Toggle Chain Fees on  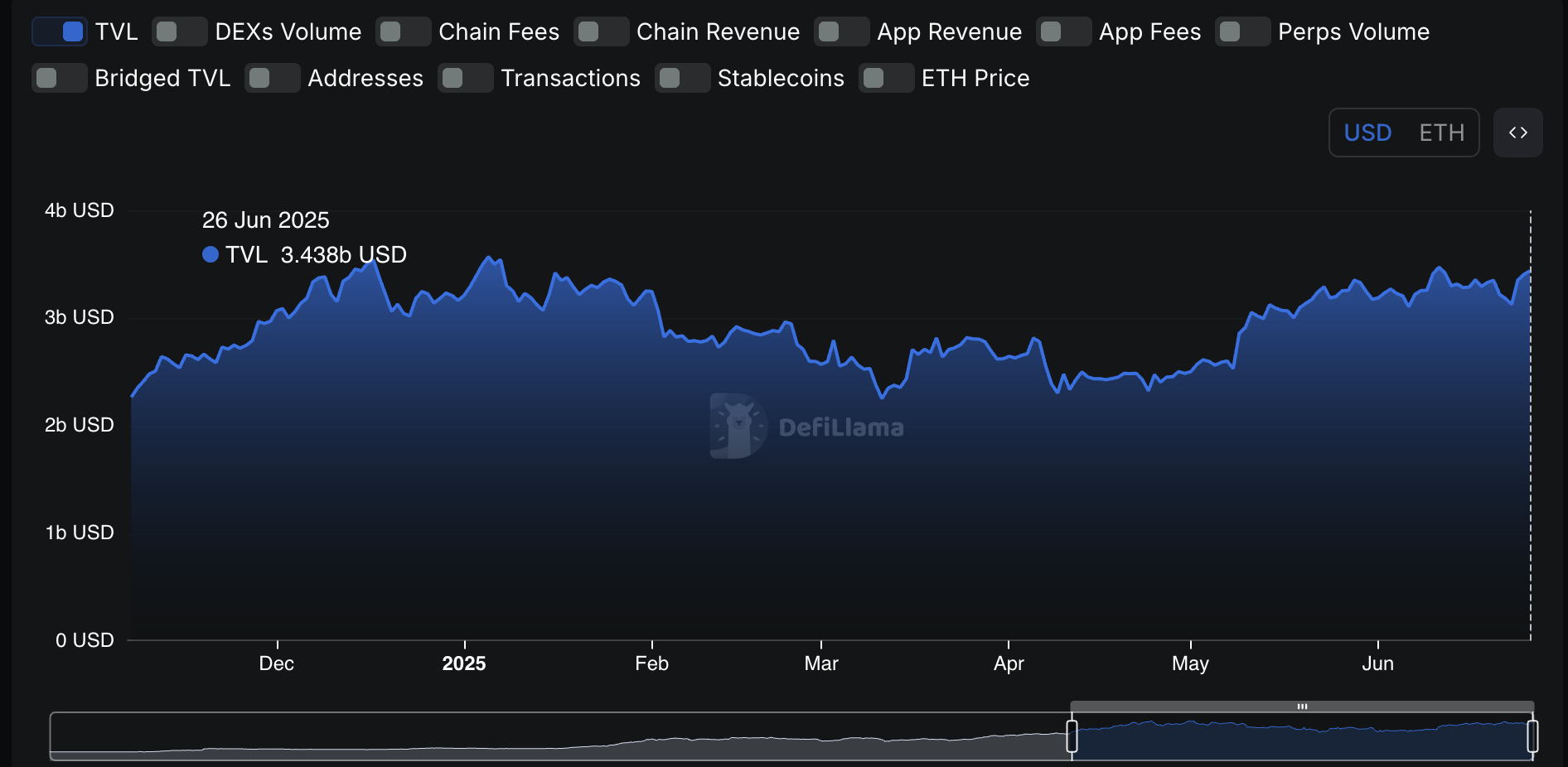pos(404,31)
